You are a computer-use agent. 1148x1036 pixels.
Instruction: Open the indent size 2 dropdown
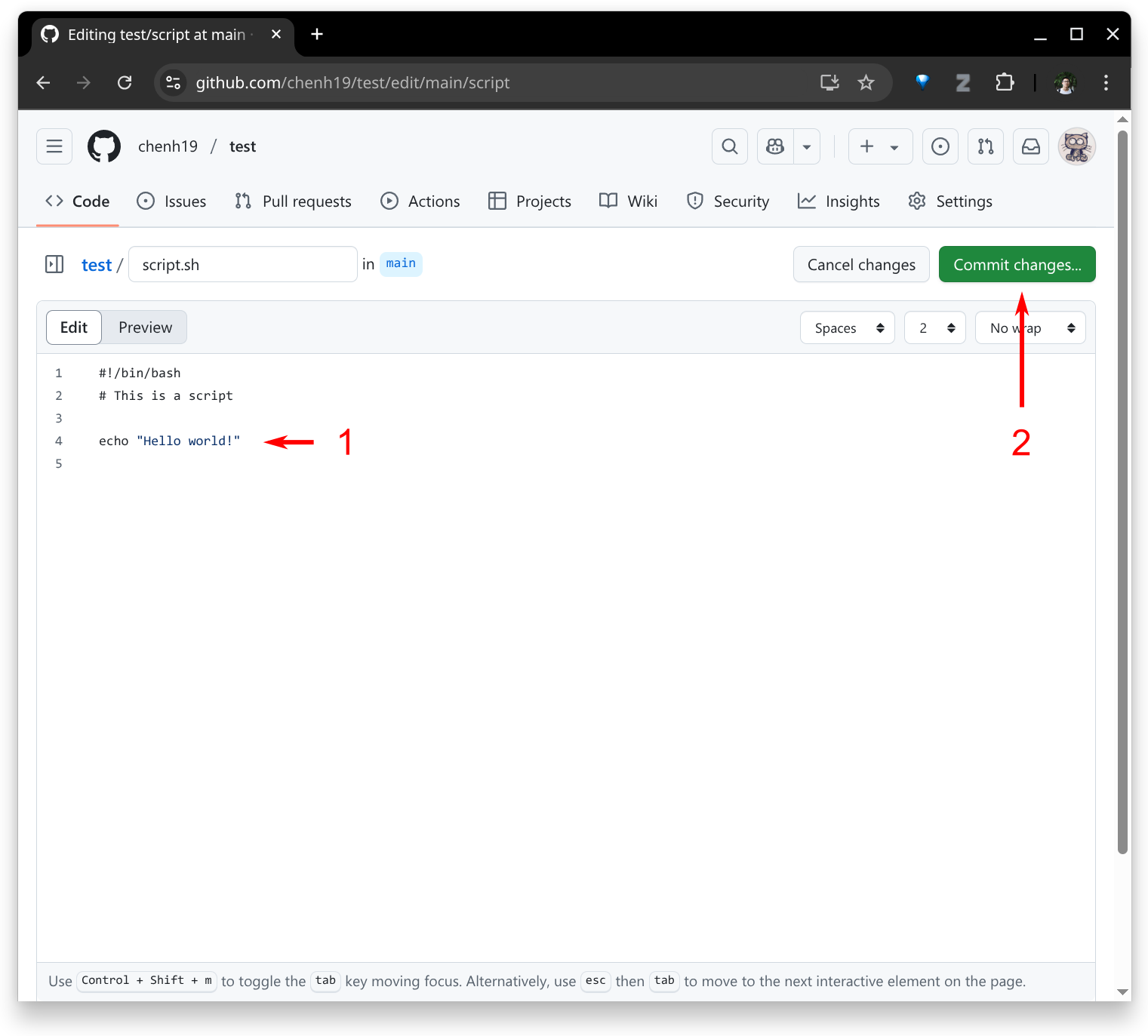(935, 327)
